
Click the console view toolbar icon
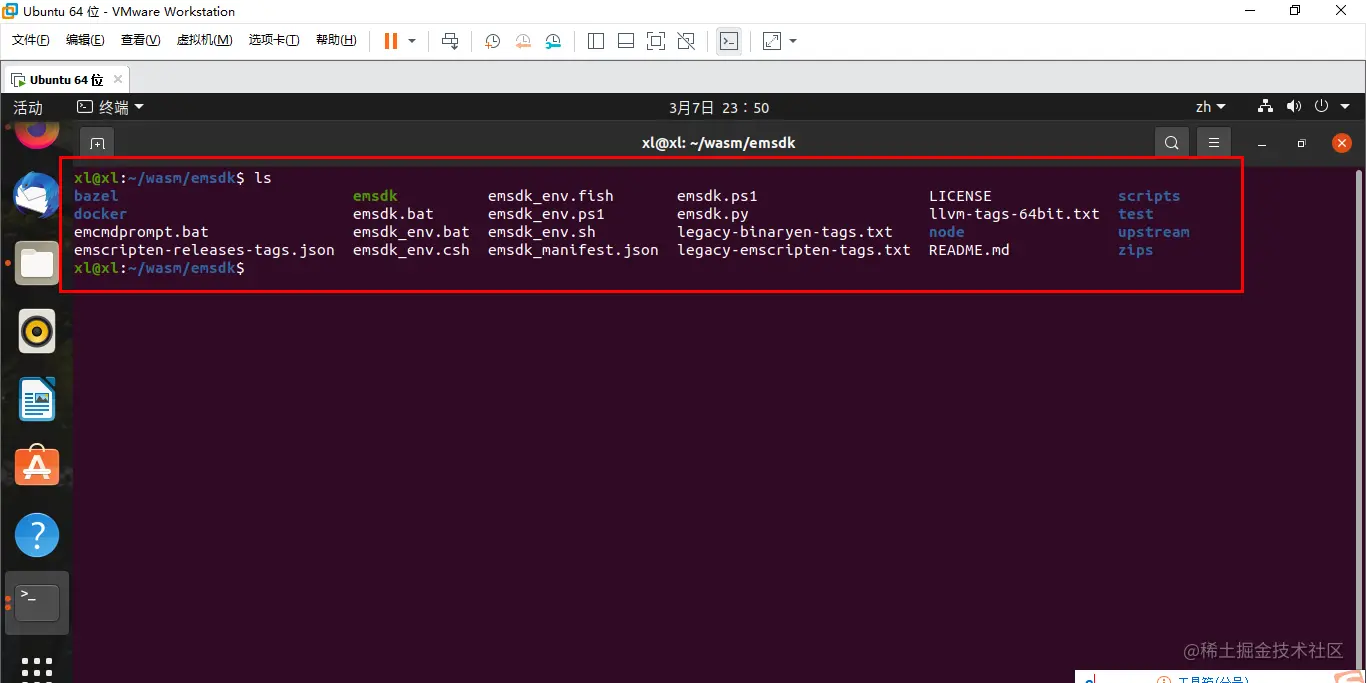pyautogui.click(x=729, y=41)
